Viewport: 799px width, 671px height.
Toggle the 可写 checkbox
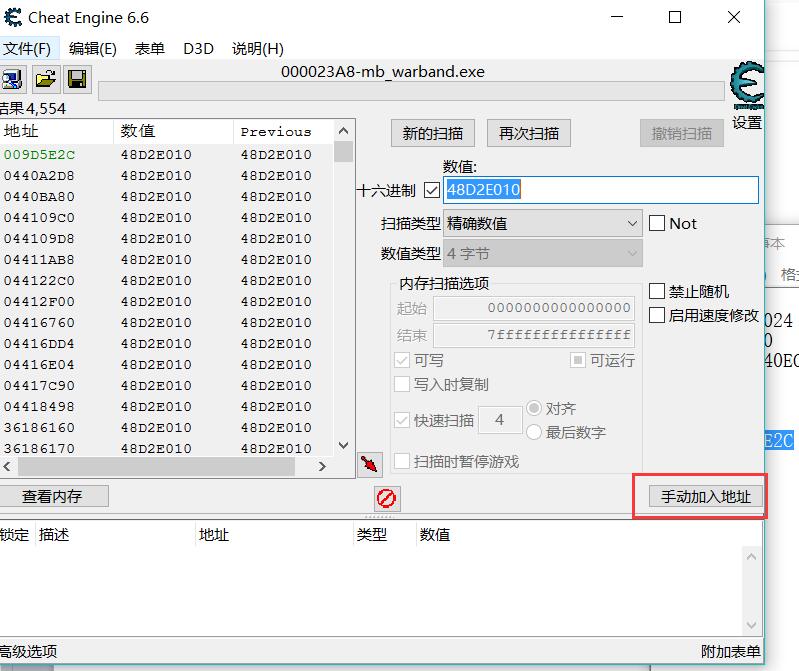point(402,361)
